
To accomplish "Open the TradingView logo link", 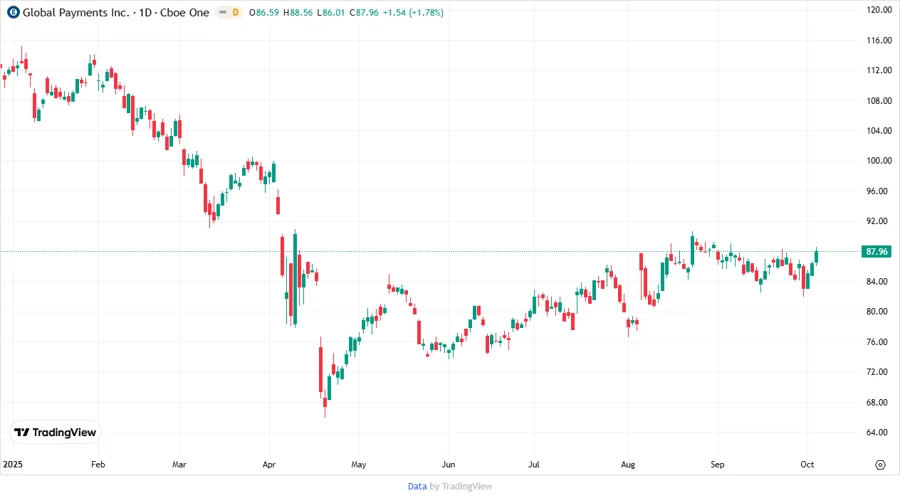I will click(55, 433).
